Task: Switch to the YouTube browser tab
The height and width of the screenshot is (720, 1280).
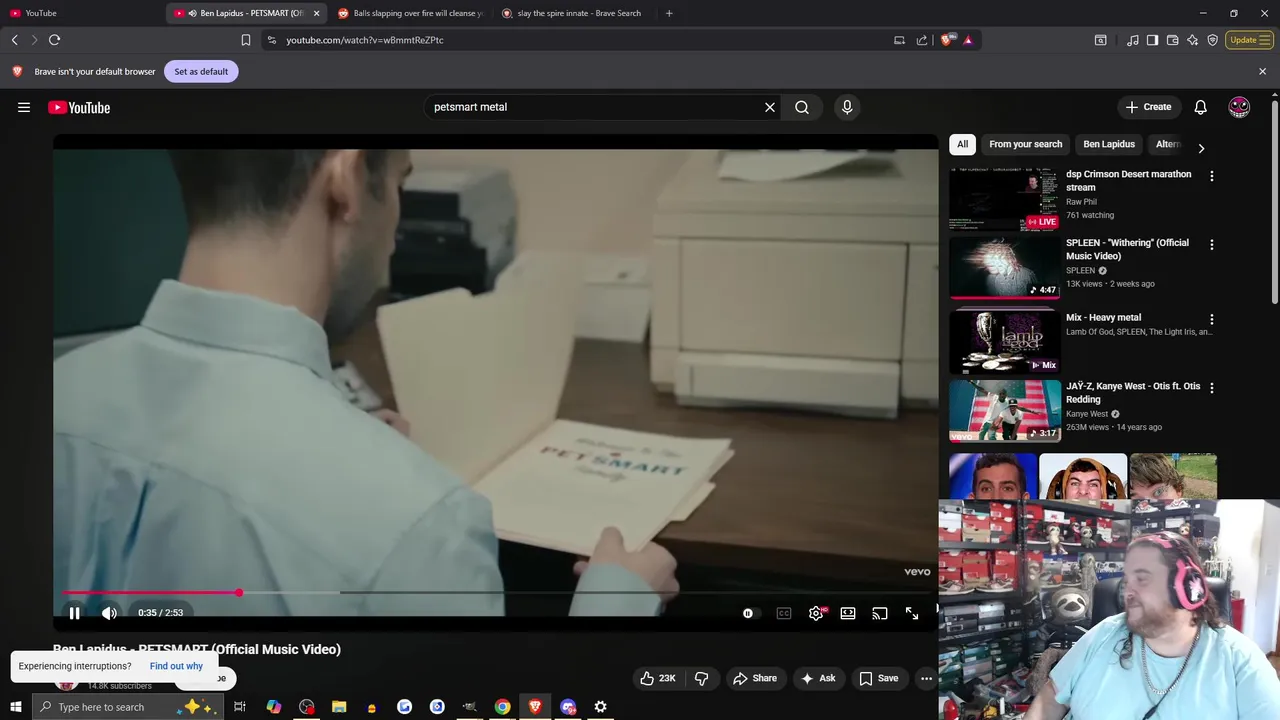Action: pos(82,13)
